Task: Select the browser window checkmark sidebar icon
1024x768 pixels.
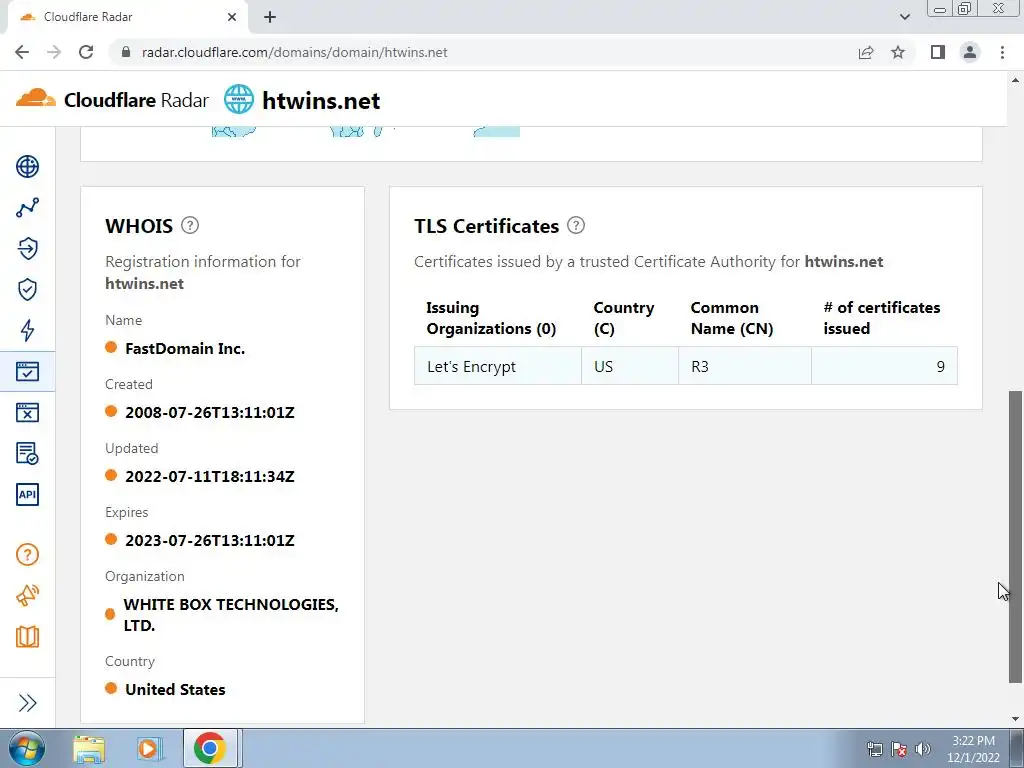Action: [27, 372]
